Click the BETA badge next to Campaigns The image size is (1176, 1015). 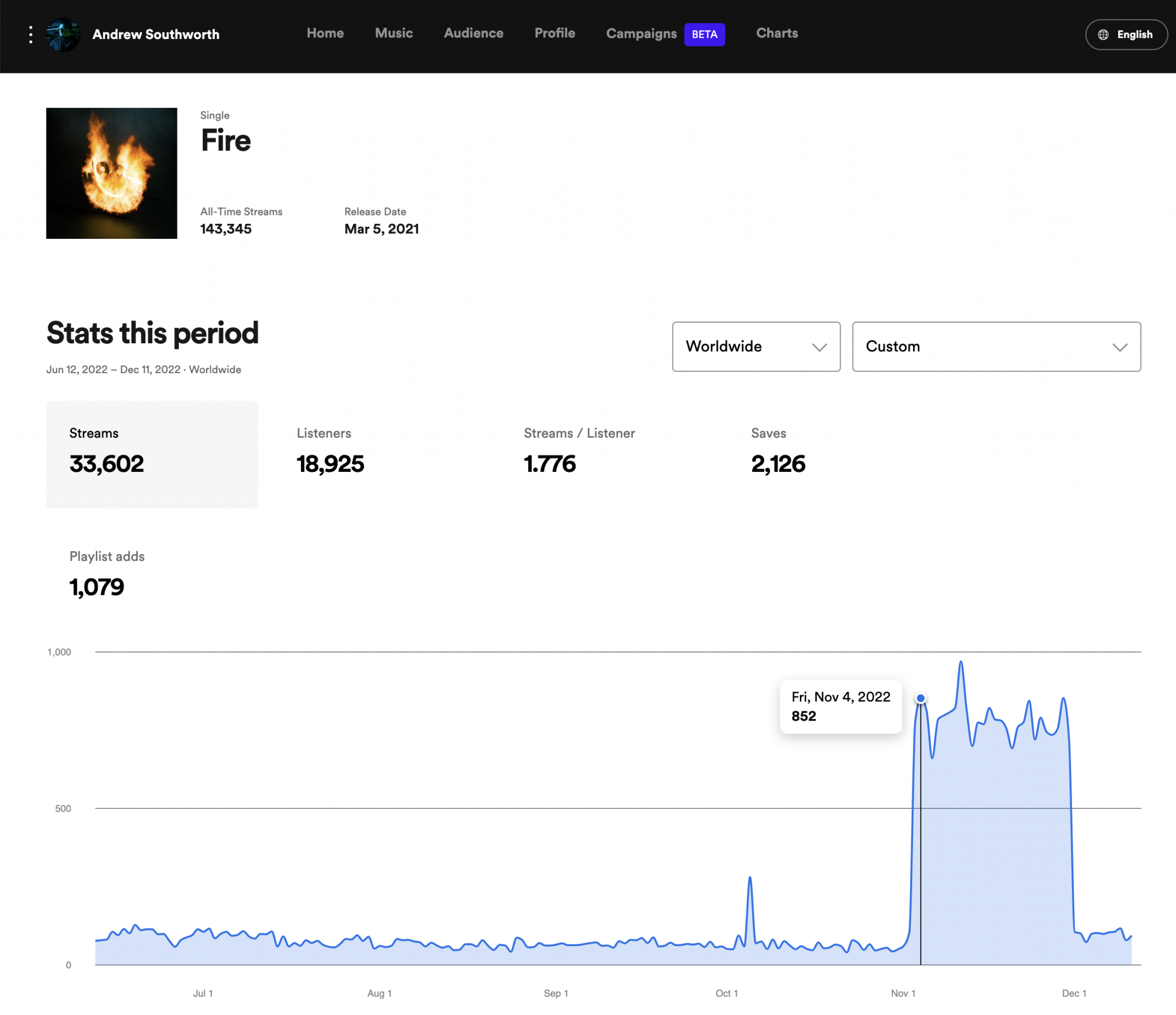[x=705, y=34]
